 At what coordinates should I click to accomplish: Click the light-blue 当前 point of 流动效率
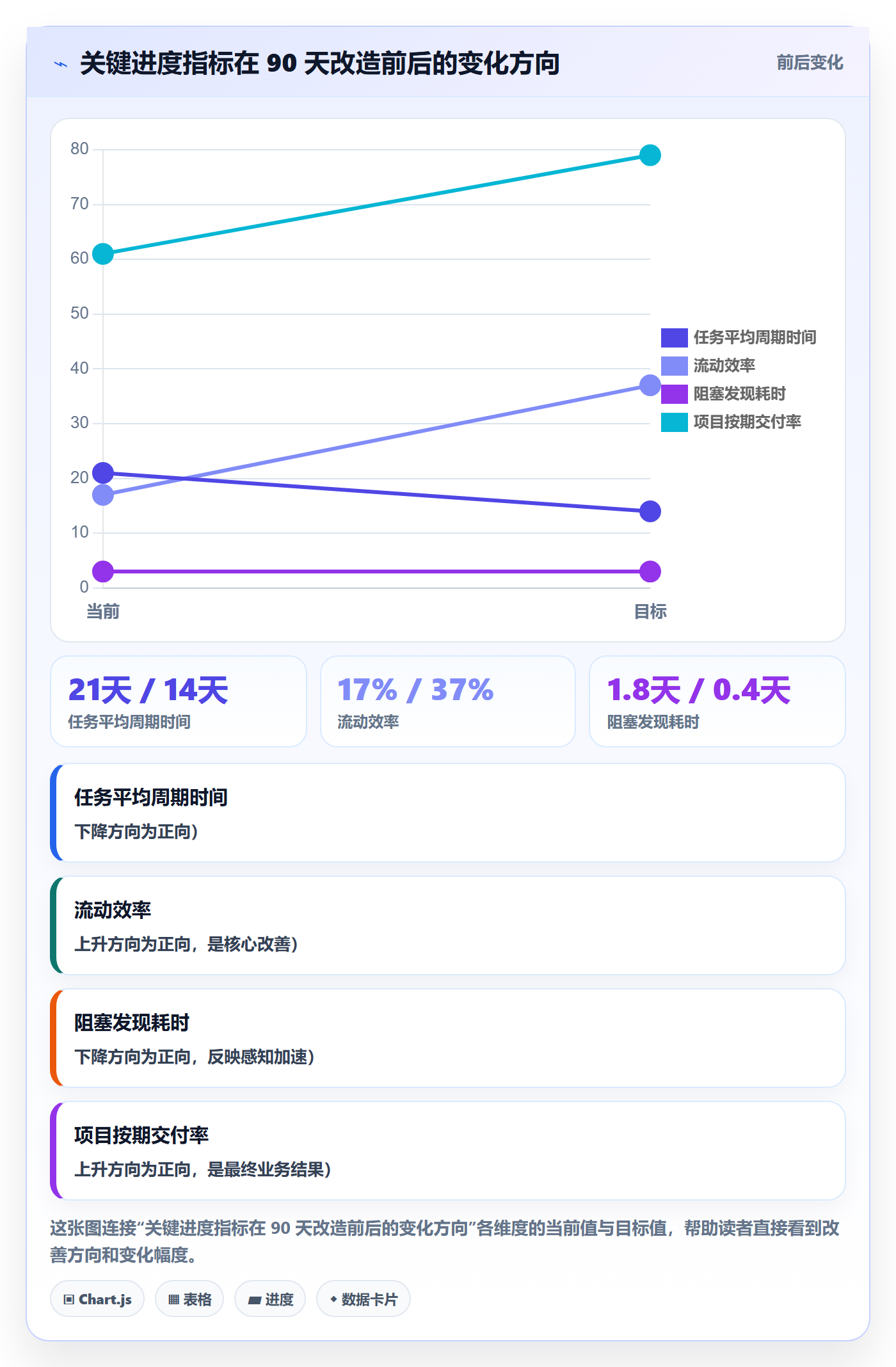pos(103,495)
